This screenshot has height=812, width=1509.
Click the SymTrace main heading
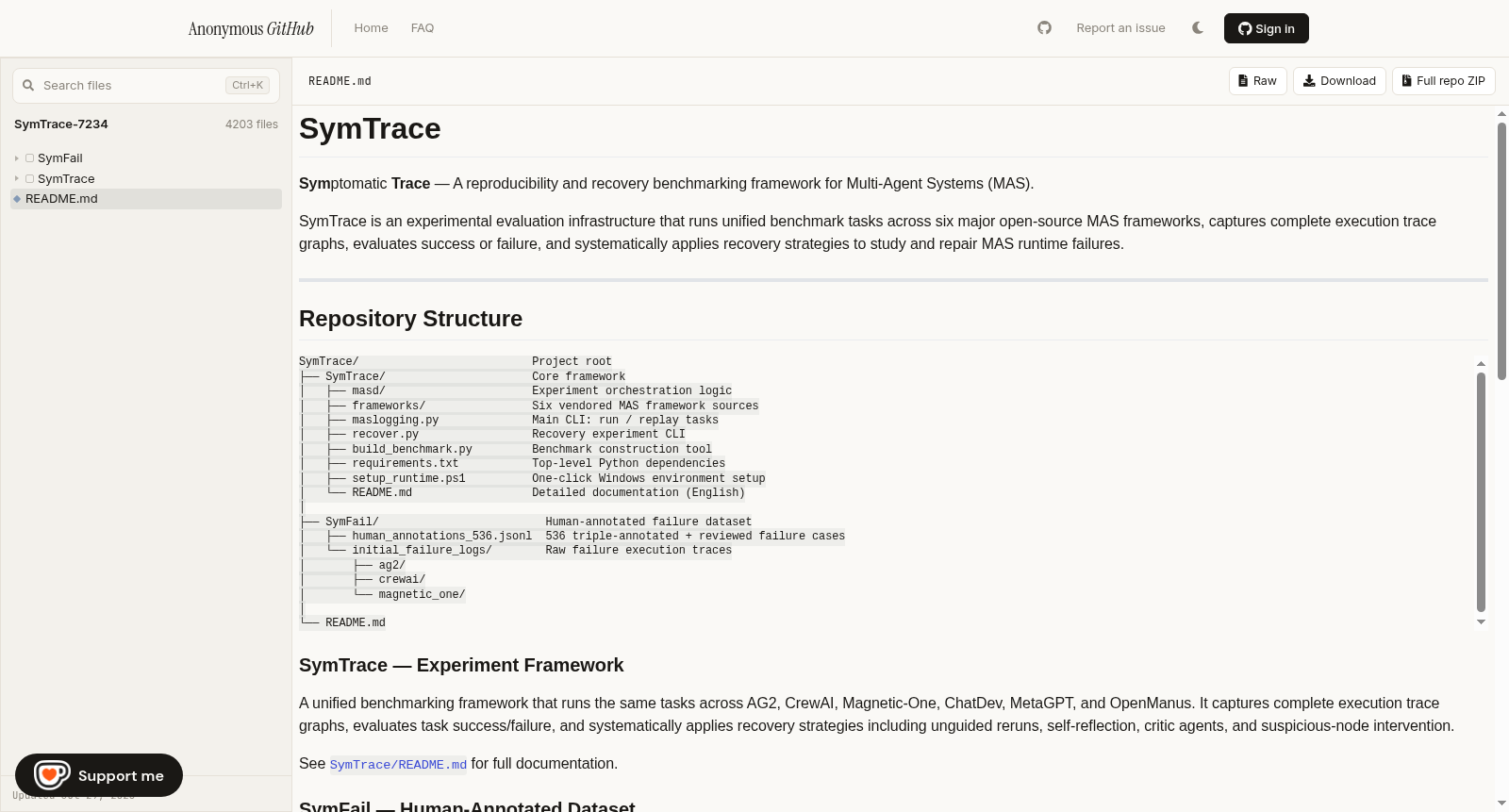click(x=370, y=128)
